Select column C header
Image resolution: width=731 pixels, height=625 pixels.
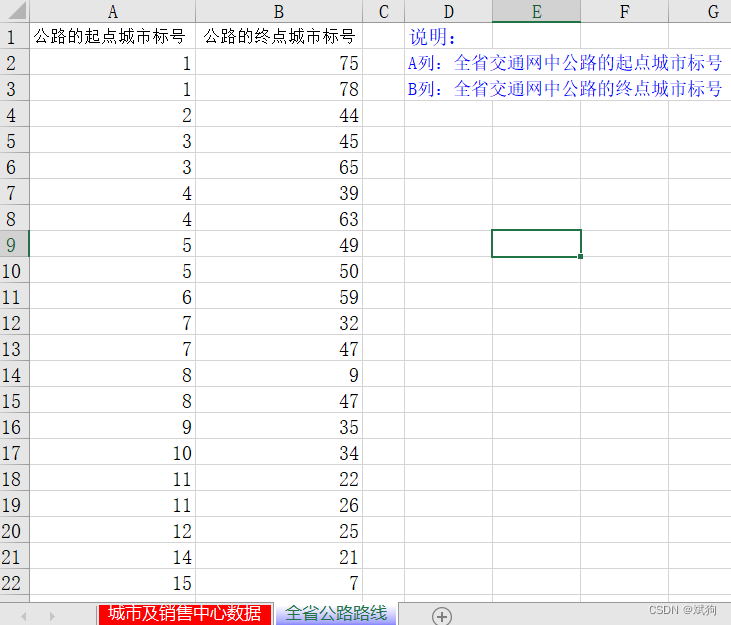(x=383, y=11)
